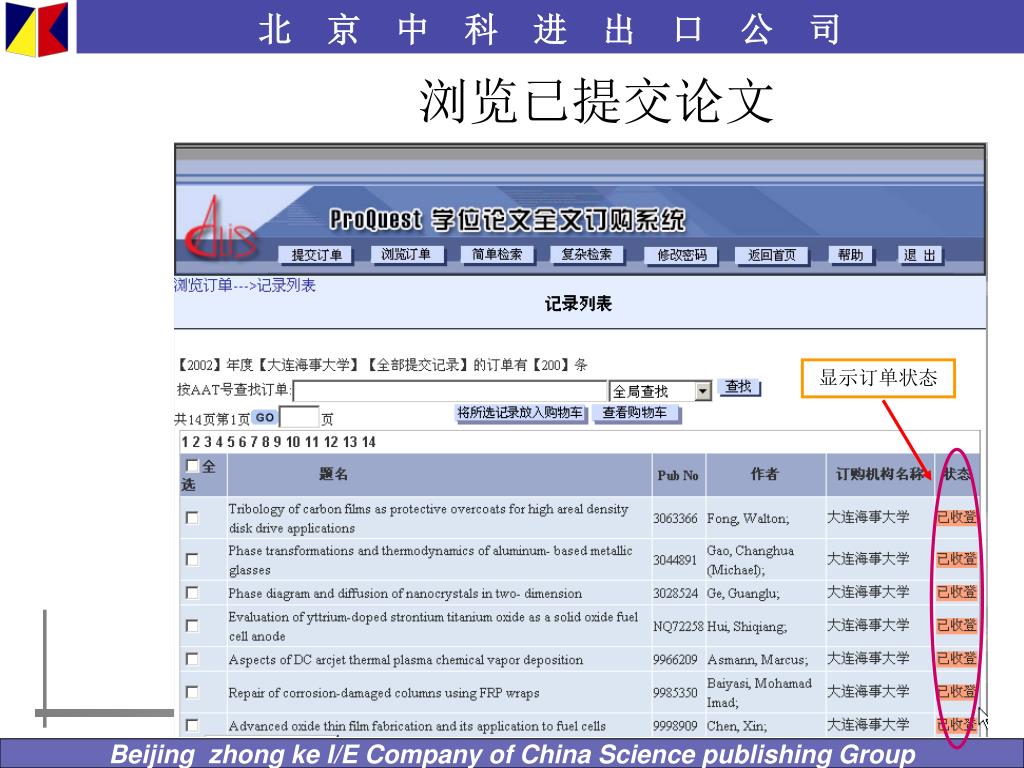Viewport: 1024px width, 768px height.
Task: Open the 帮助 help button
Action: [850, 255]
